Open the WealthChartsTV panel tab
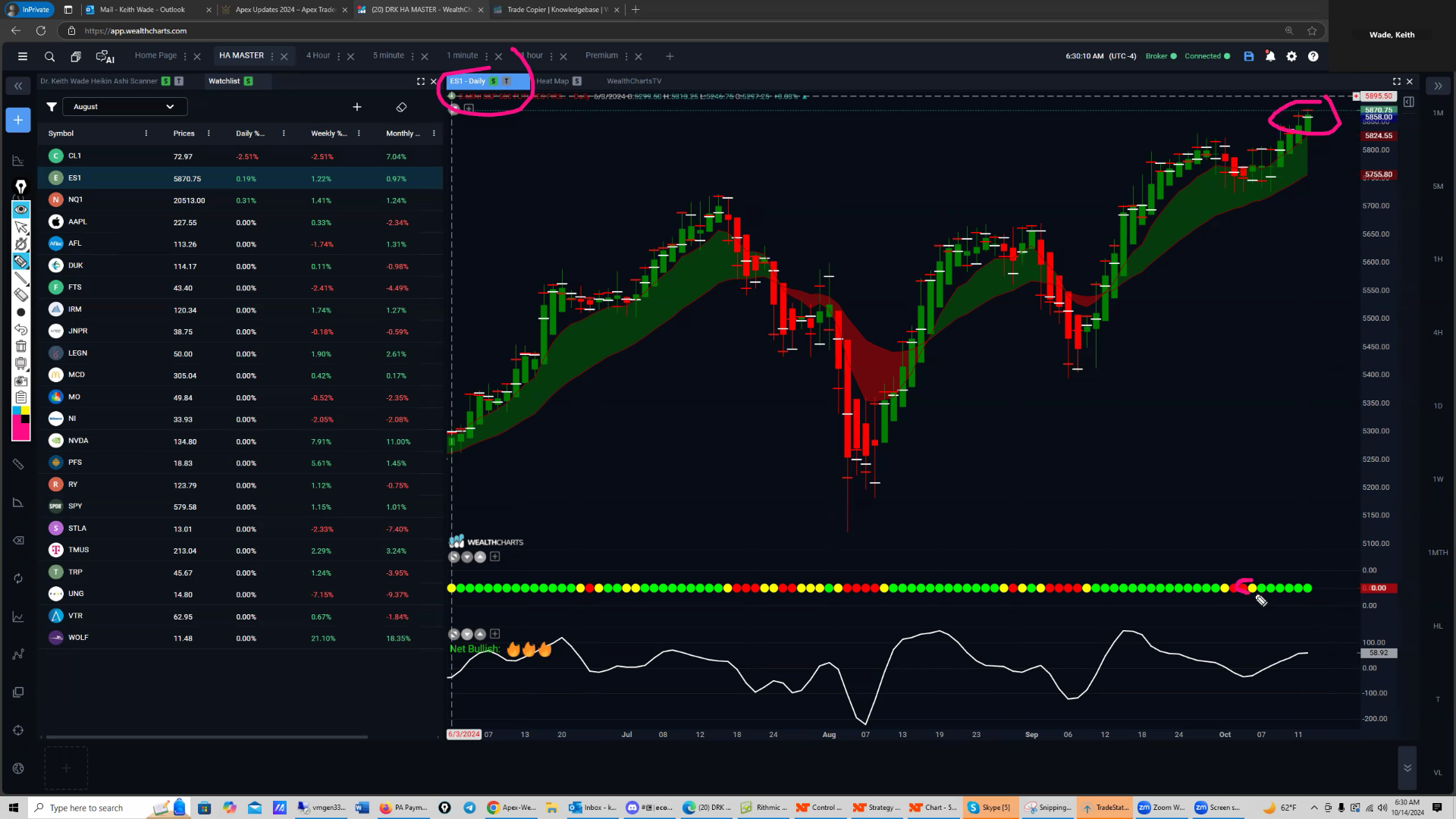This screenshot has width=1456, height=819. tap(634, 81)
